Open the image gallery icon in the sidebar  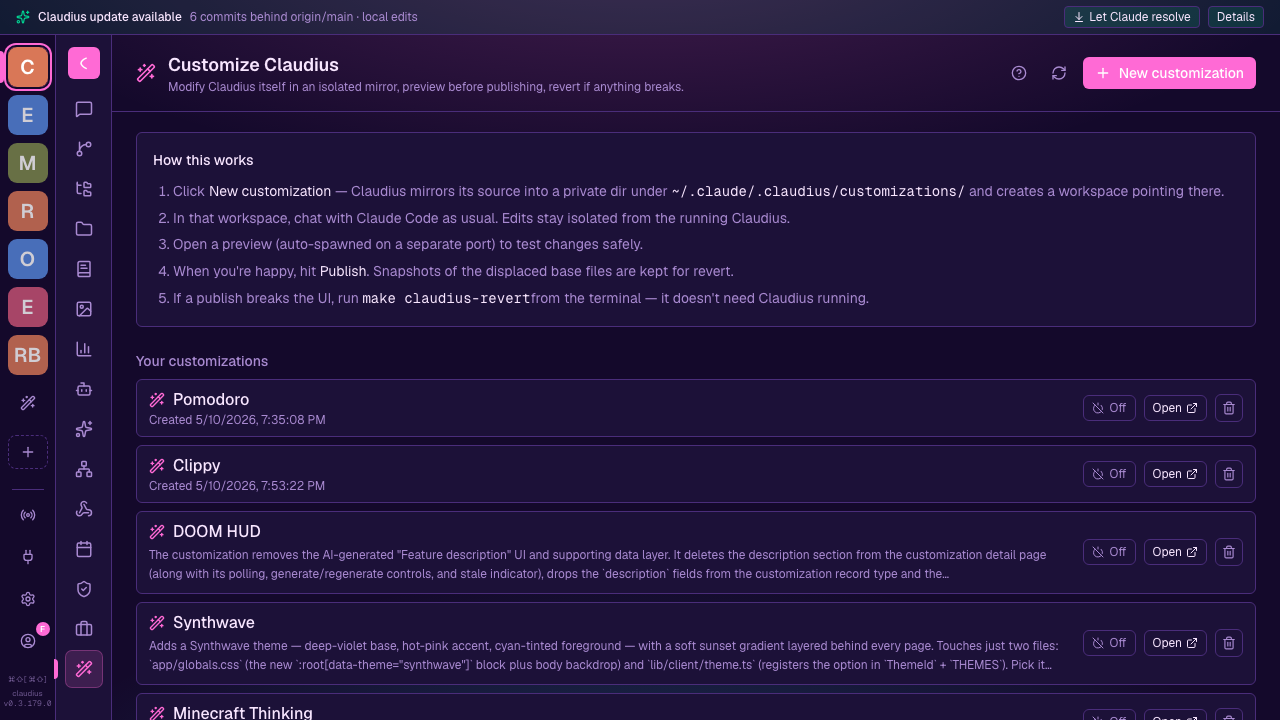pyautogui.click(x=84, y=309)
